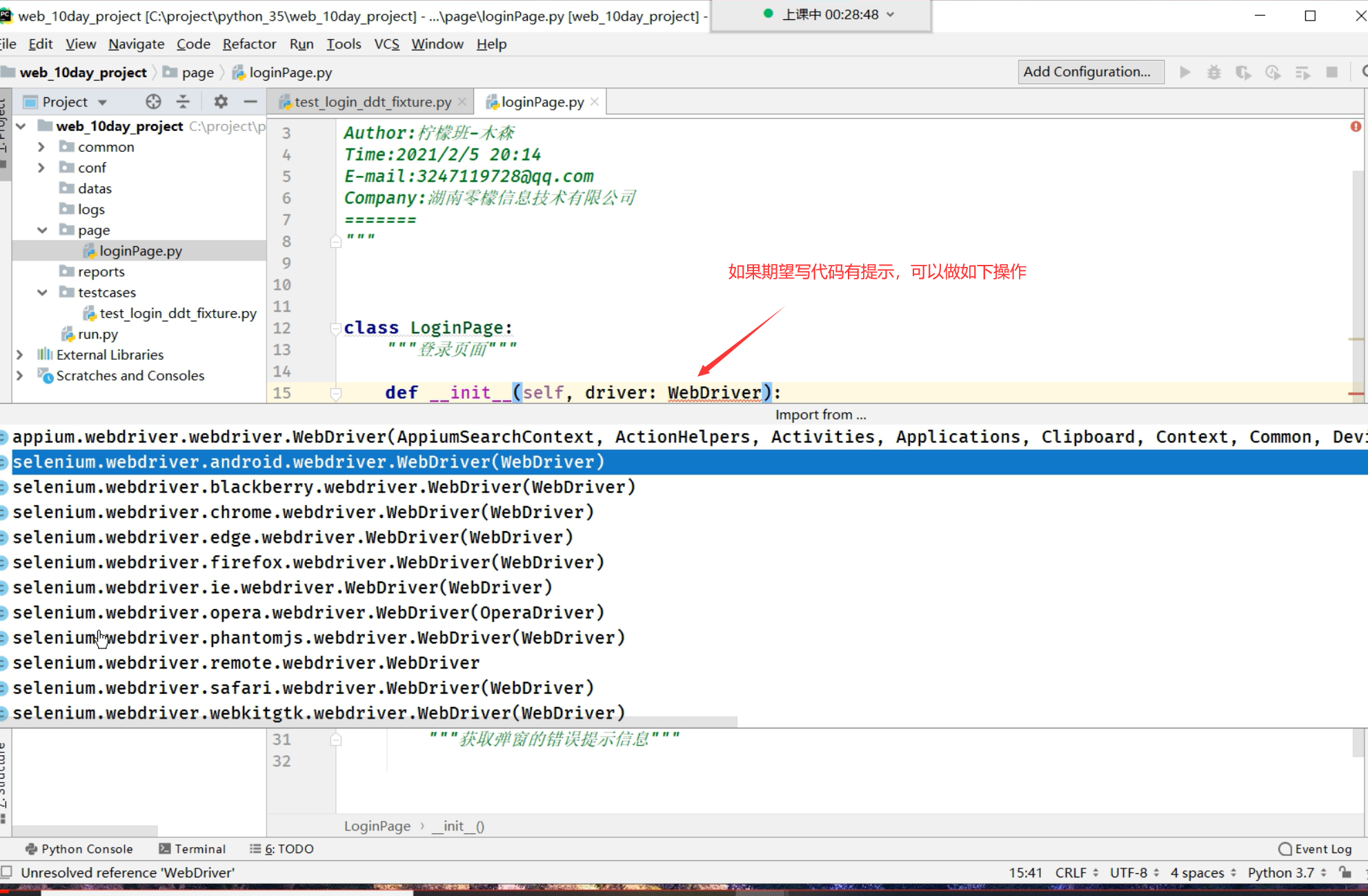The width and height of the screenshot is (1368, 896).
Task: Open Project panel settings gear
Action: point(221,102)
